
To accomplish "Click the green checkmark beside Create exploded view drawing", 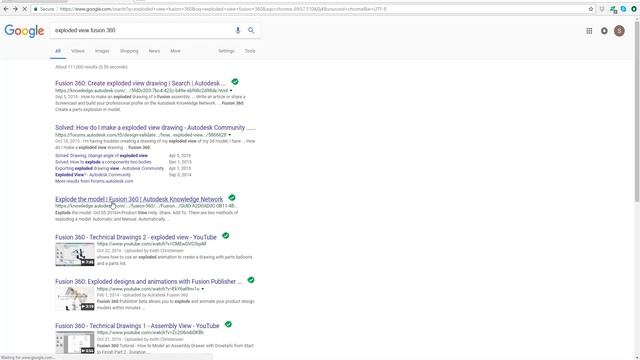I will tap(235, 82).
